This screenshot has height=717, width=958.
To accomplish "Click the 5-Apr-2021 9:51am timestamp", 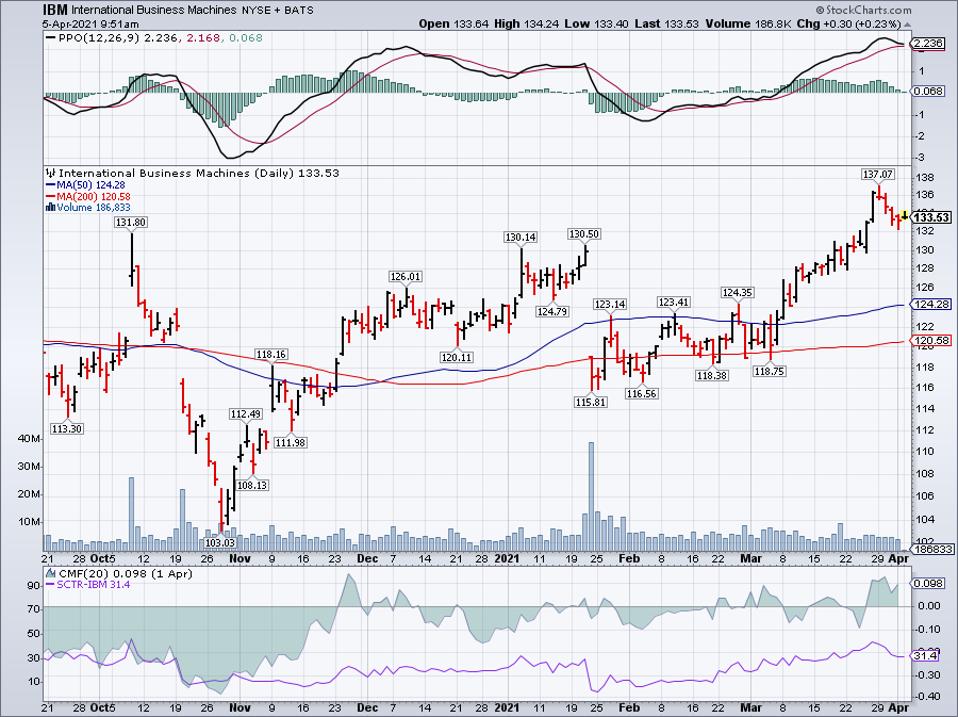I will click(91, 24).
